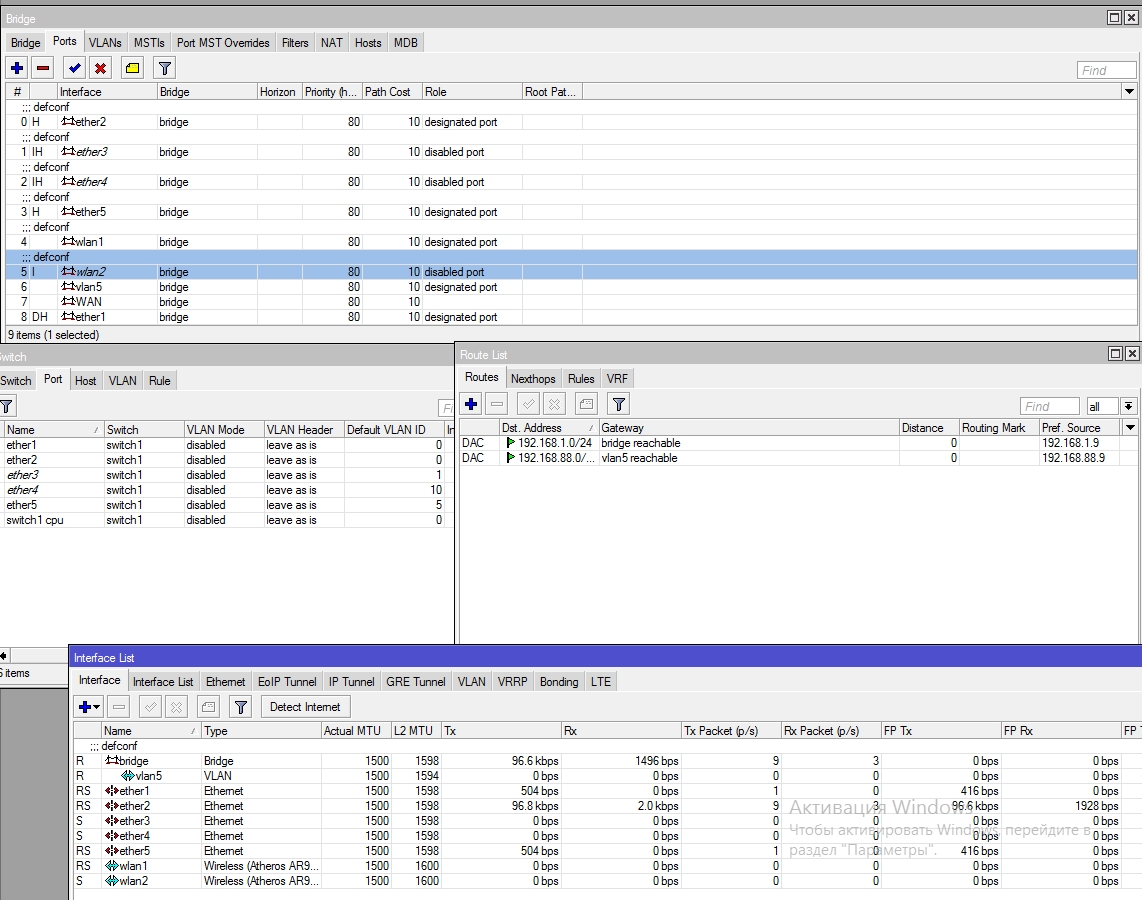The width and height of the screenshot is (1142, 900).
Task: Open LTE tab in Interface List
Action: coord(601,682)
